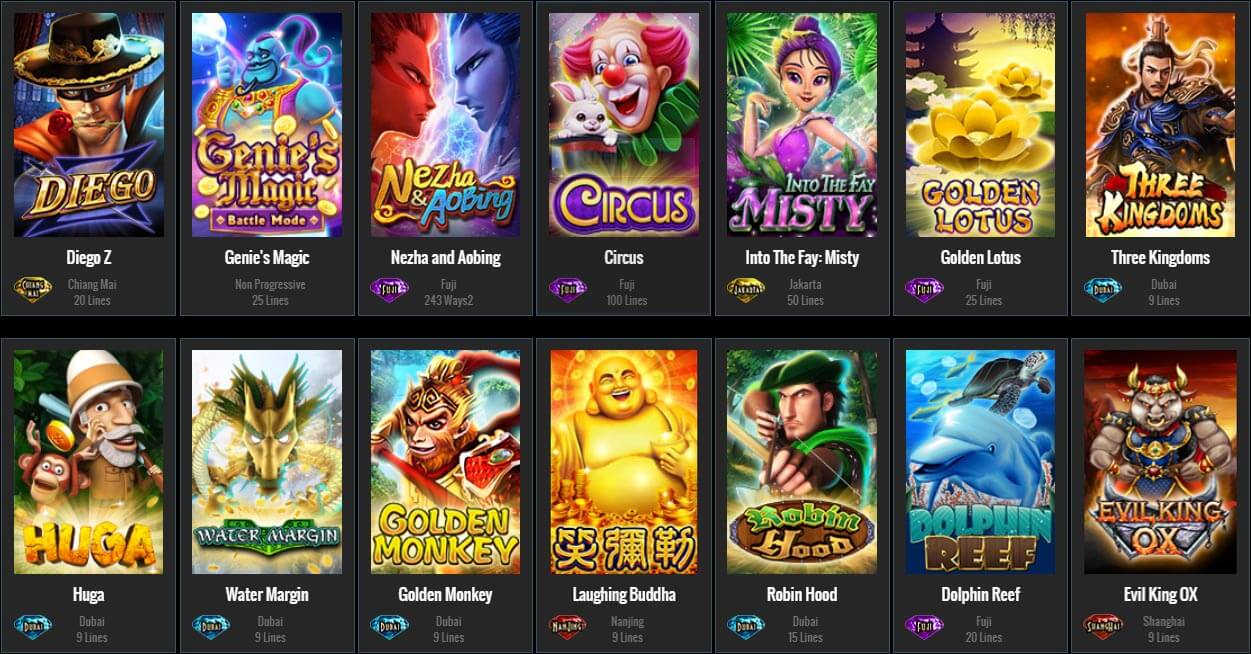Click the Laughing Buddha title text
The width and height of the screenshot is (1251, 654).
point(624,595)
